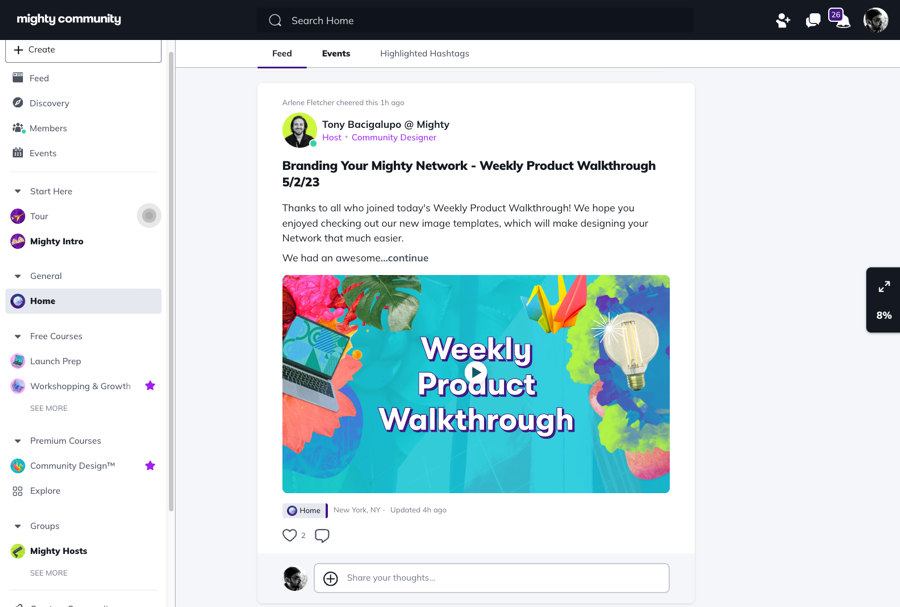Screen dimensions: 900x607
Task: Click continue link to expand post text
Action: 408,258
